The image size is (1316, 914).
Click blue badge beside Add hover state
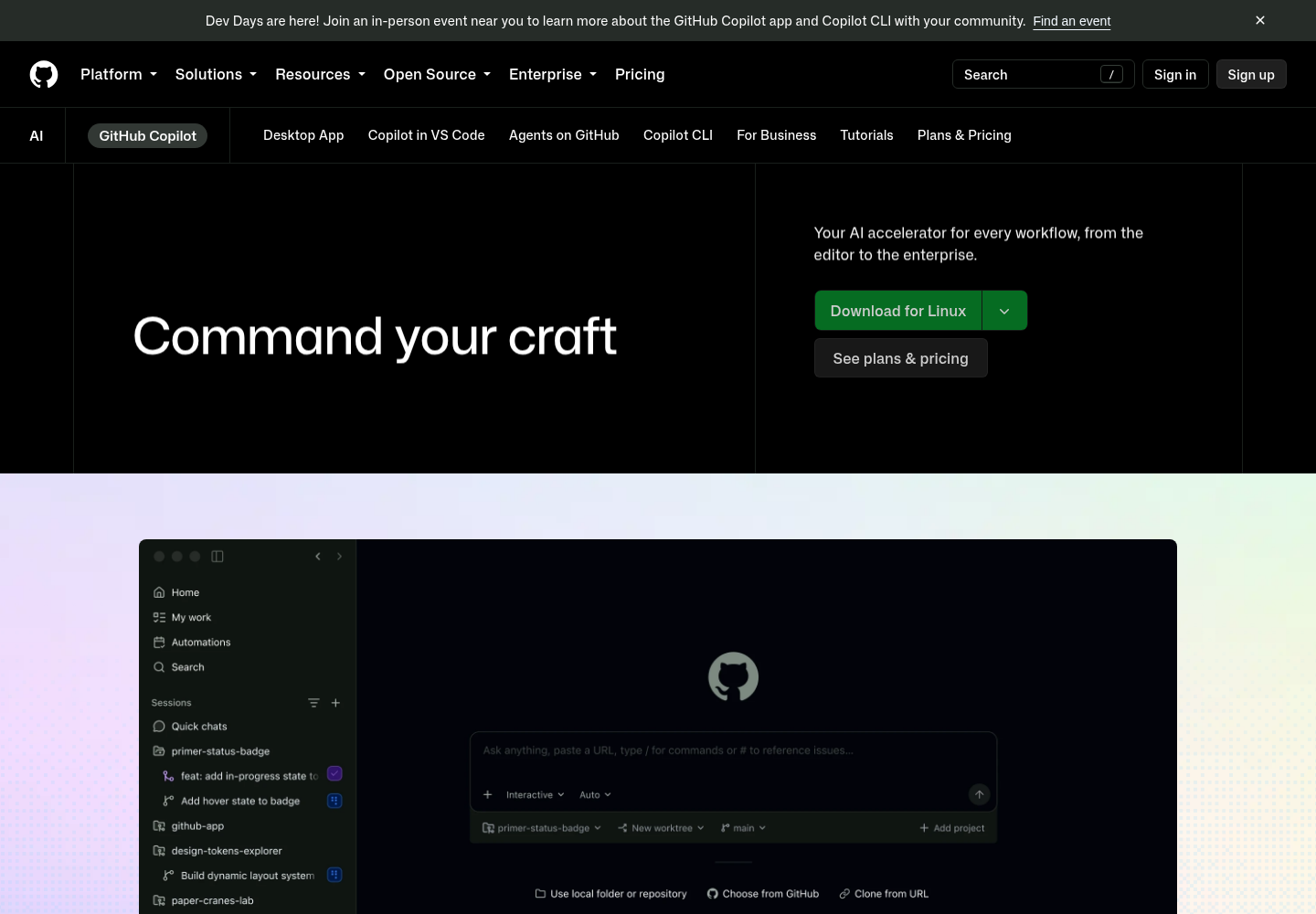(334, 801)
